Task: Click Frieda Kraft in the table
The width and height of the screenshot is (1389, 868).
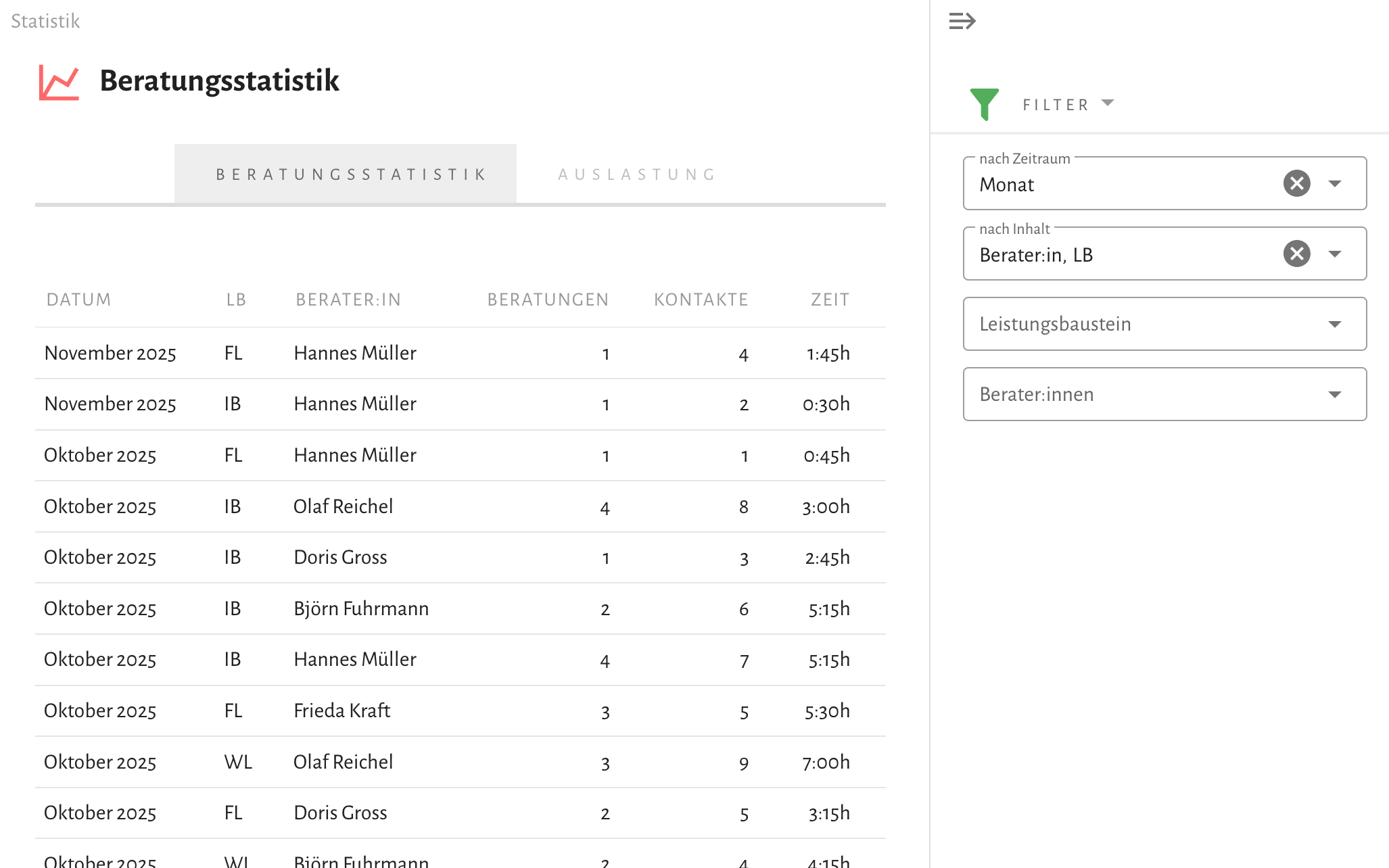Action: [342, 710]
